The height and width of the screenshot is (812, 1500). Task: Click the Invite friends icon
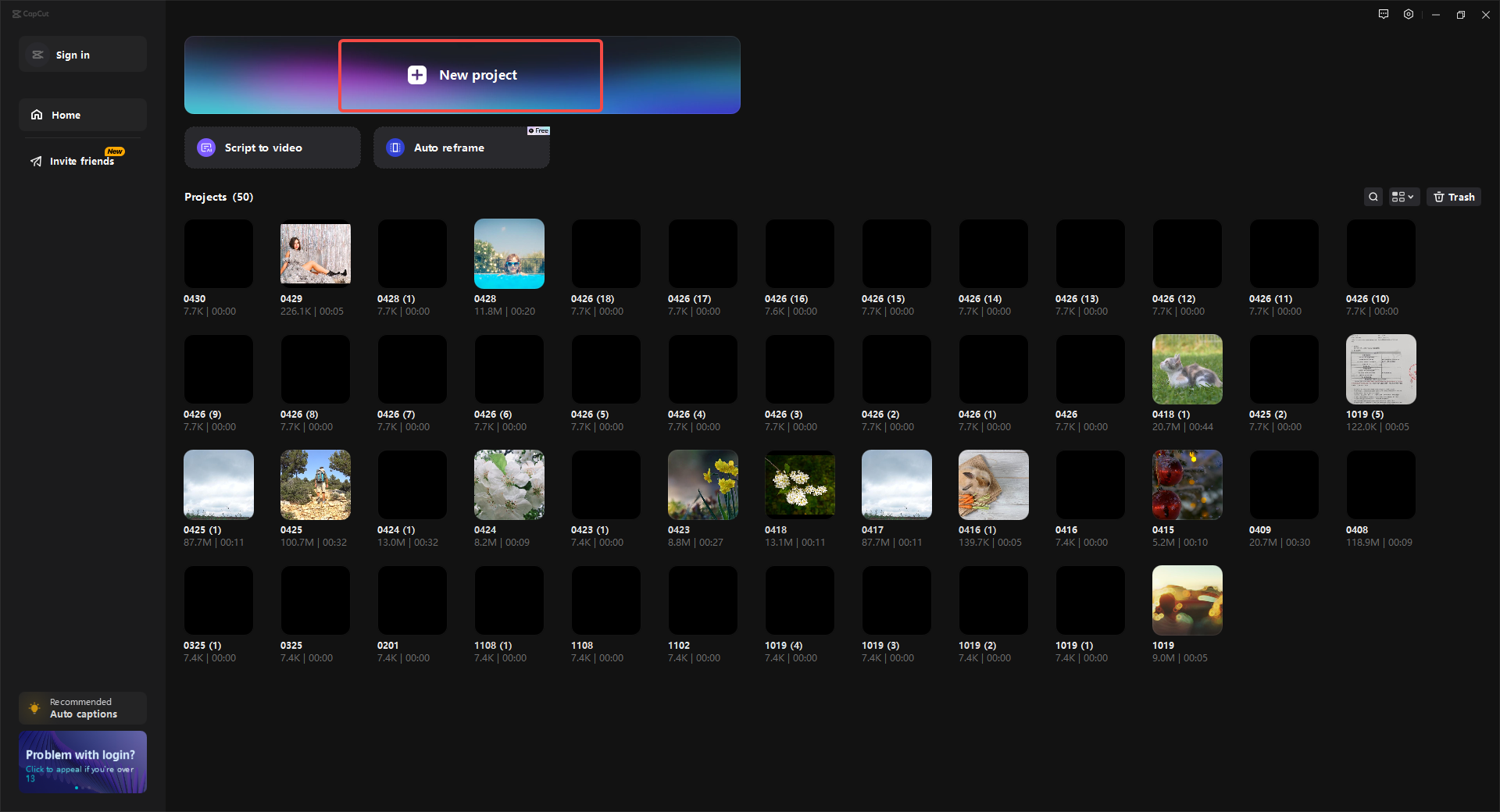[x=36, y=161]
